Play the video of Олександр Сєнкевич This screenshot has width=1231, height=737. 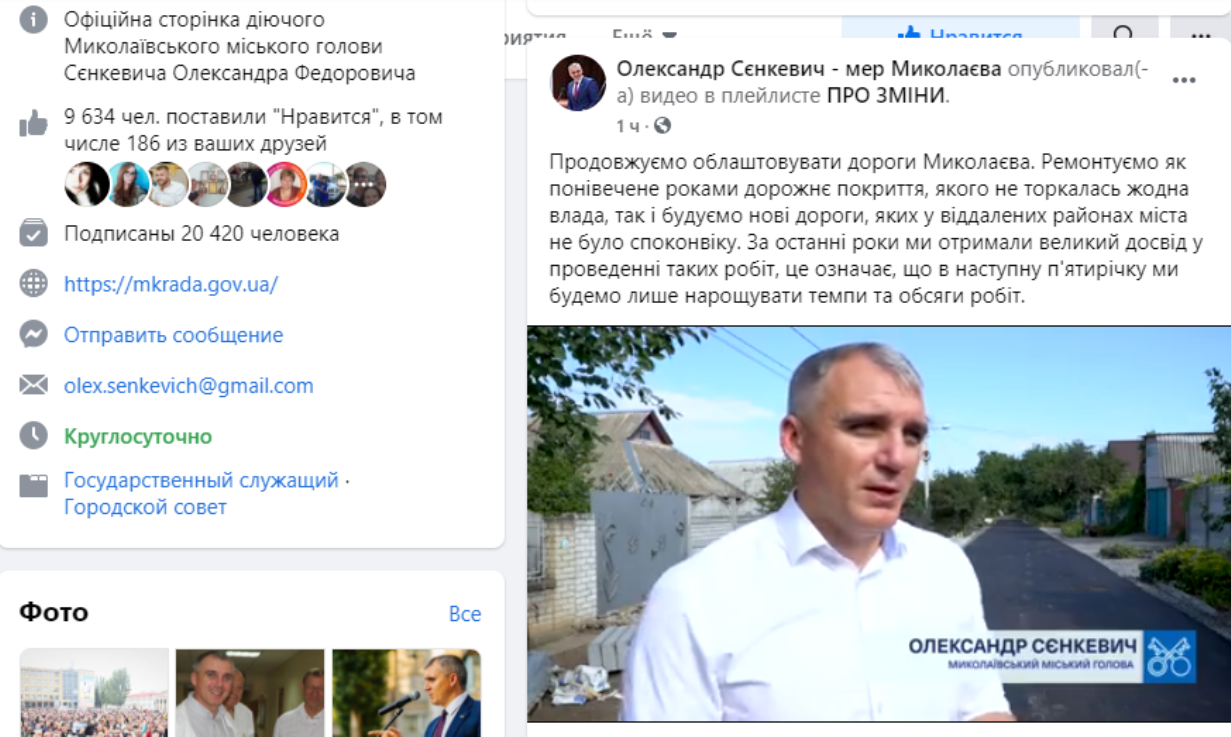[x=879, y=524]
